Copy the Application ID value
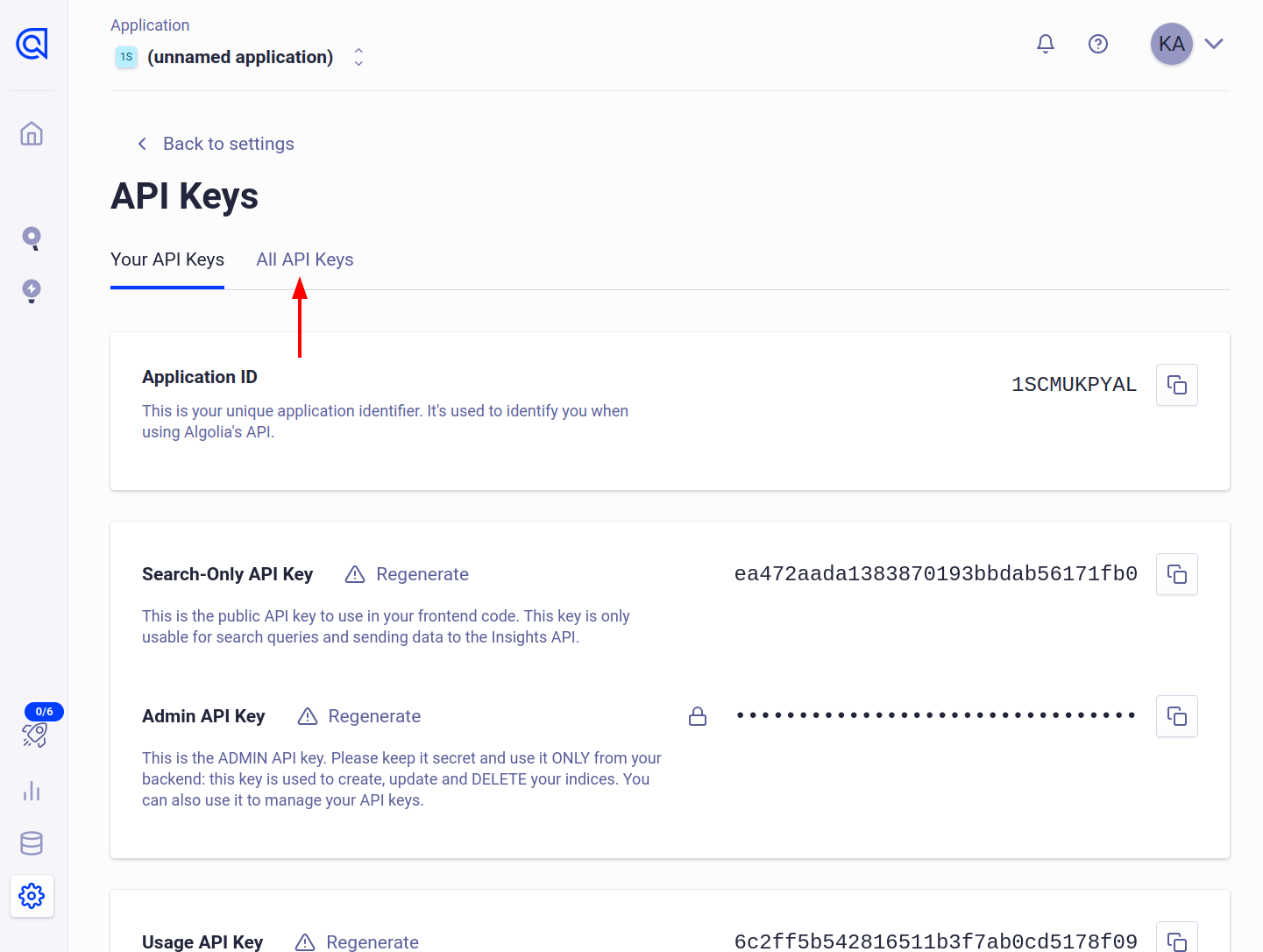The height and width of the screenshot is (952, 1263). (1177, 385)
